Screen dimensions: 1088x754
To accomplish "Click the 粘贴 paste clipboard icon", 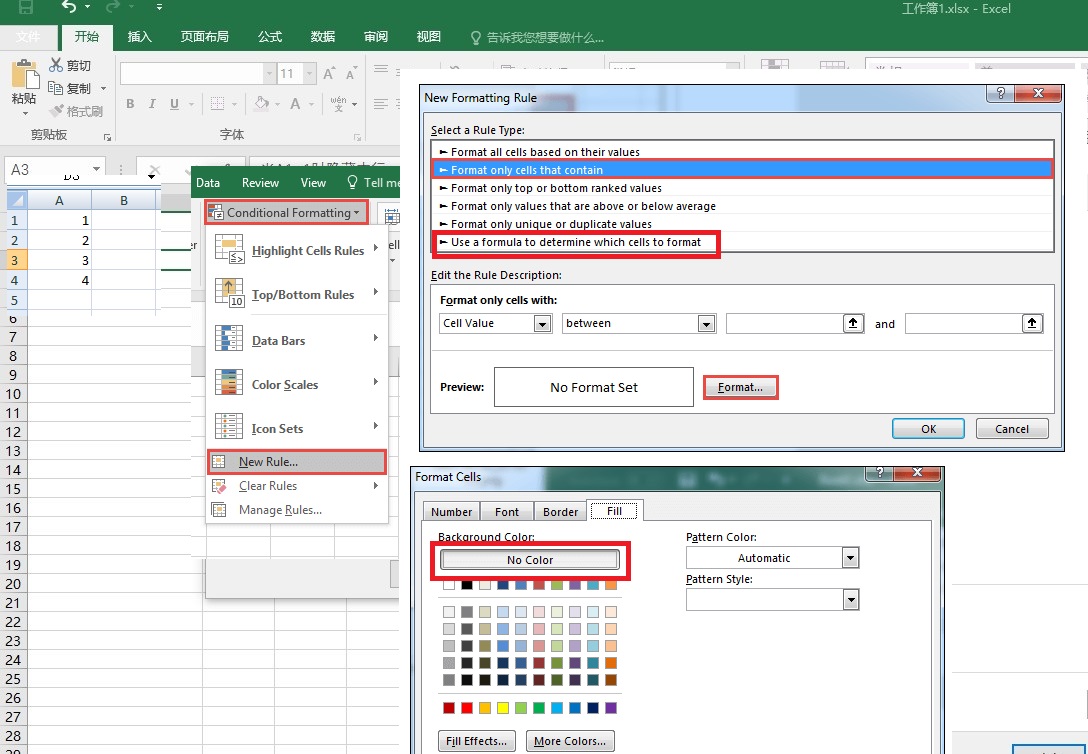I will (24, 75).
